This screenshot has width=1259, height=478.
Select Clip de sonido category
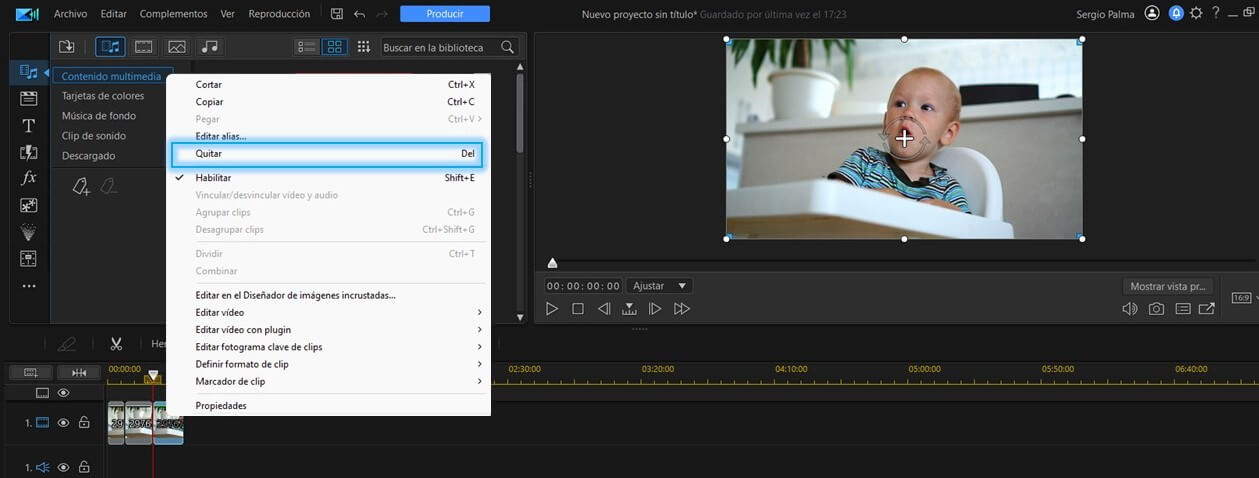click(94, 136)
